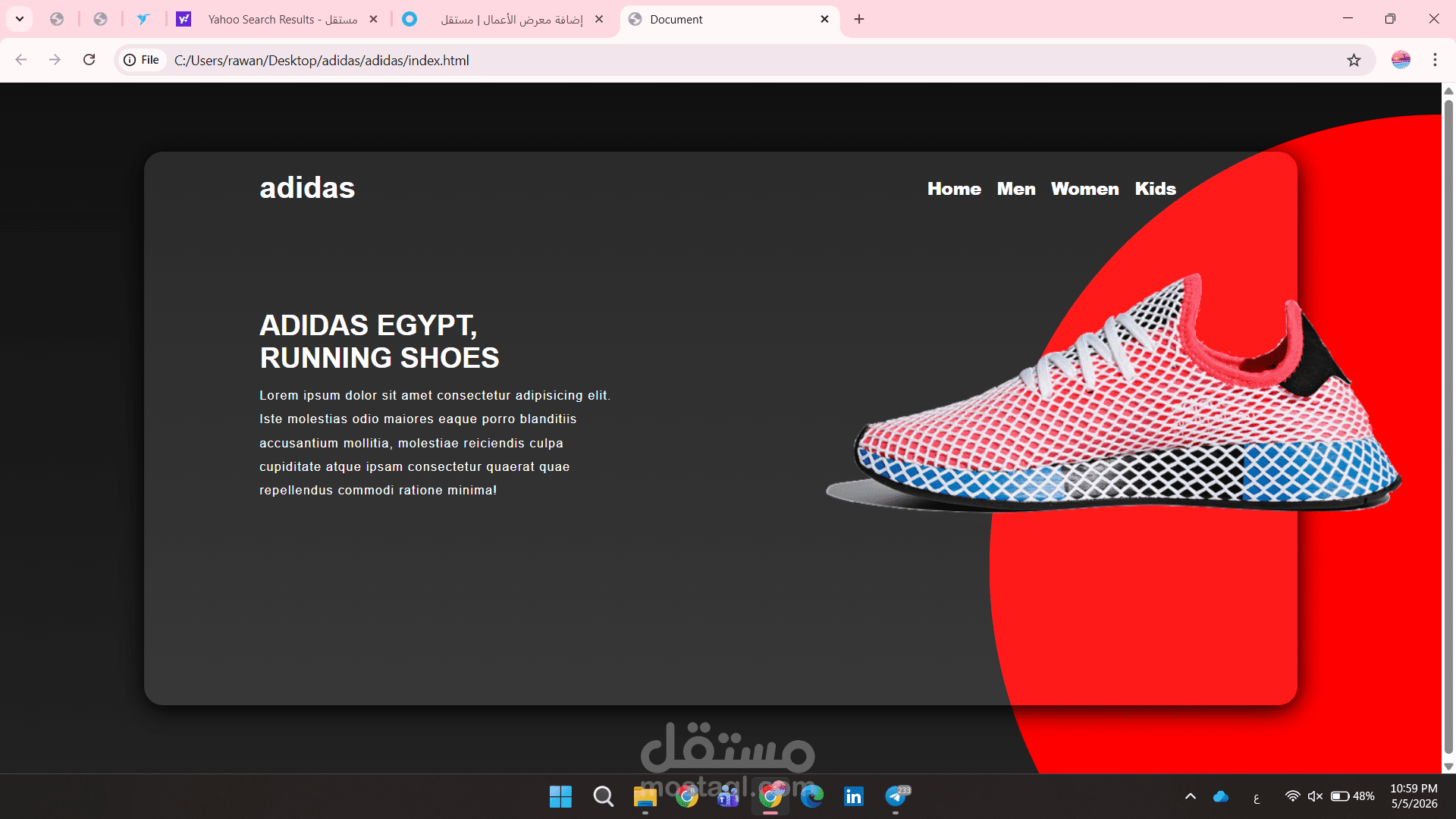The width and height of the screenshot is (1456, 819).
Task: Click the Lorem ipsum description paragraph
Action: click(x=435, y=443)
